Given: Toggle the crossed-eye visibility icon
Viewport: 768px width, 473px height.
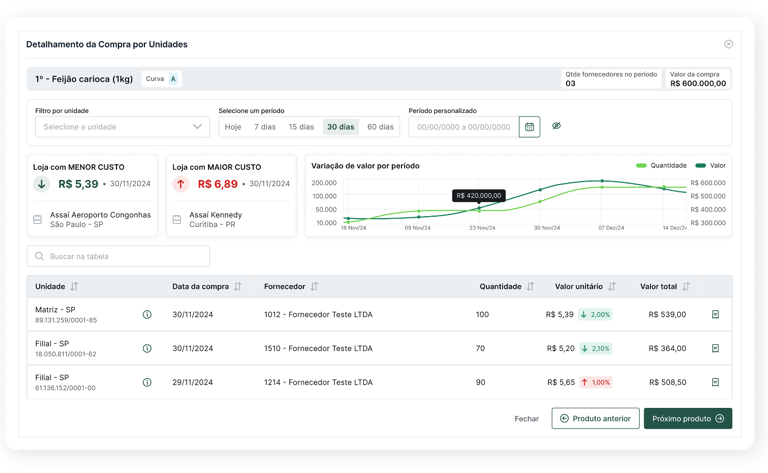Looking at the screenshot, I should (x=556, y=126).
